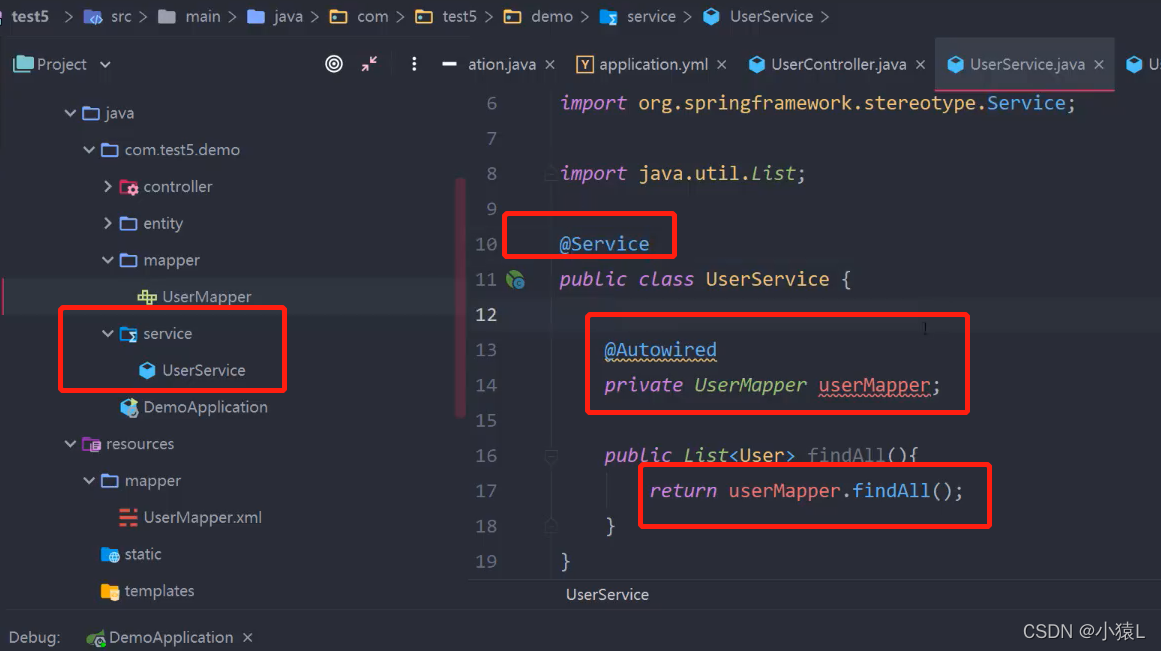Image resolution: width=1161 pixels, height=651 pixels.
Task: Click com in the breadcrumb path
Action: coord(372,16)
